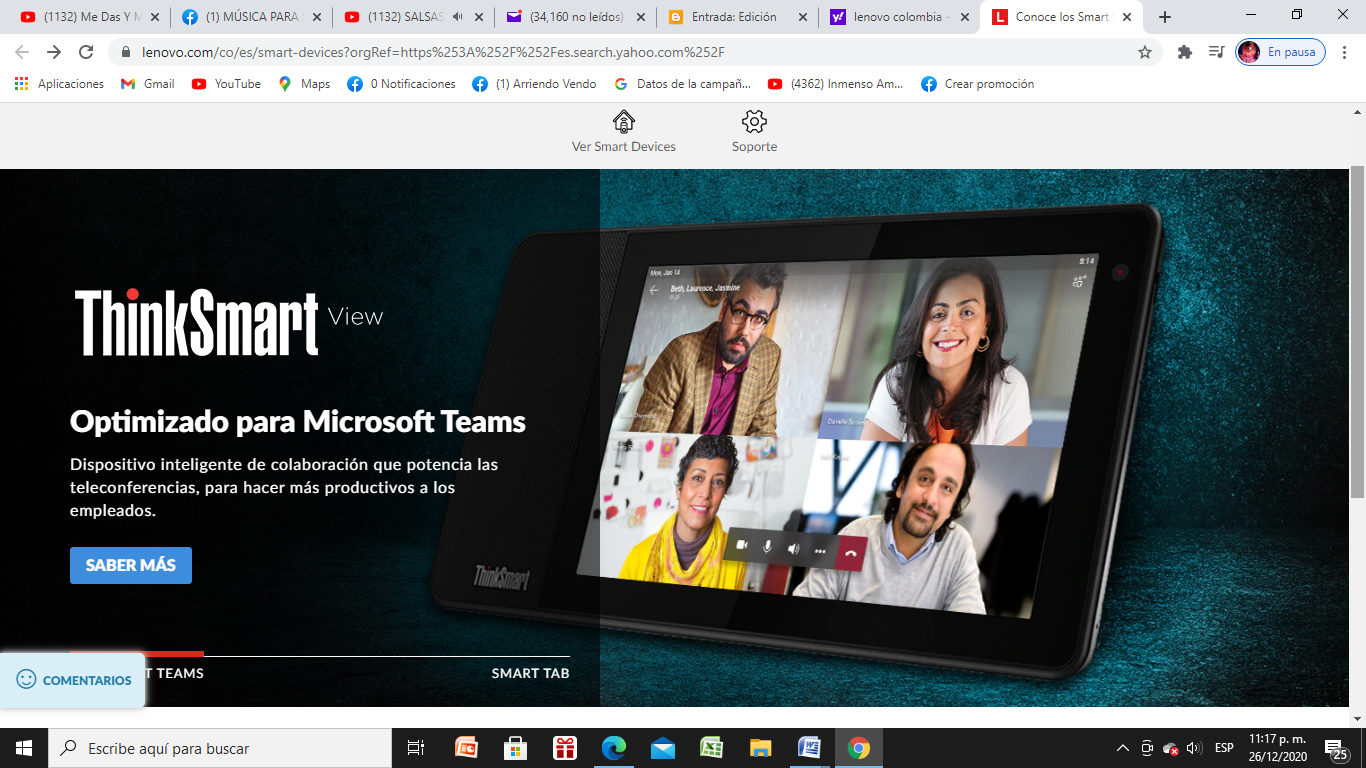Switch to the Entrada: Edición Blogger tab
The image size is (1366, 768).
click(737, 17)
